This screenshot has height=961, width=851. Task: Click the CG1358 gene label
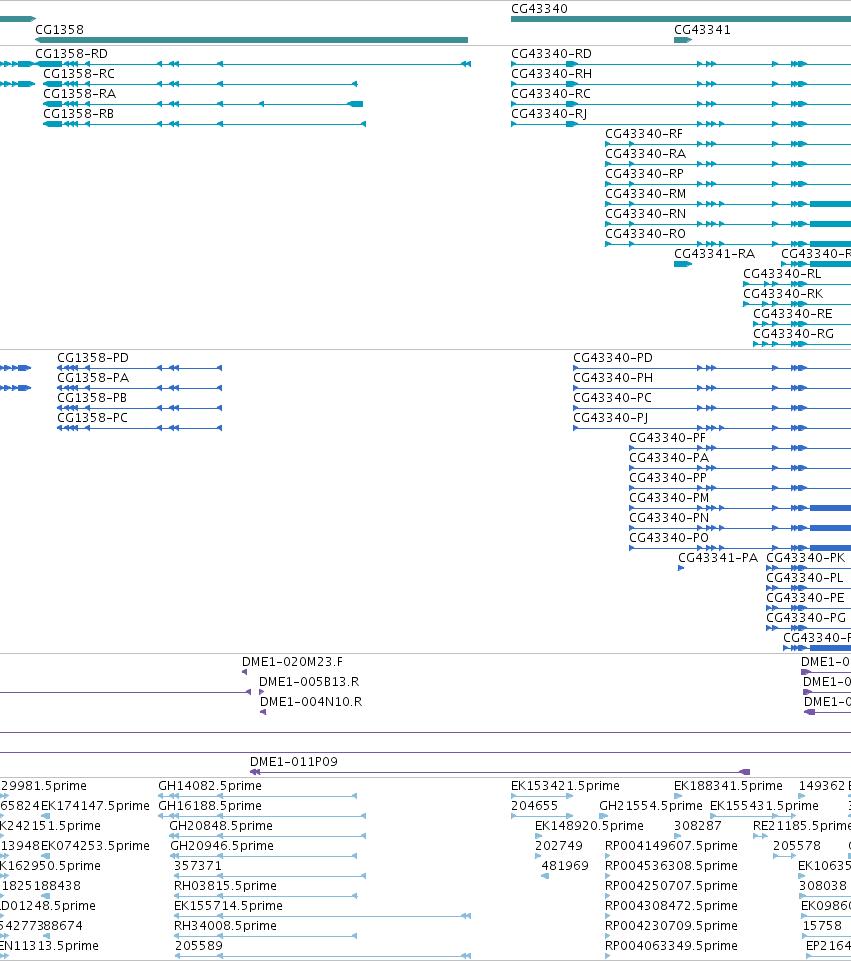click(x=59, y=29)
